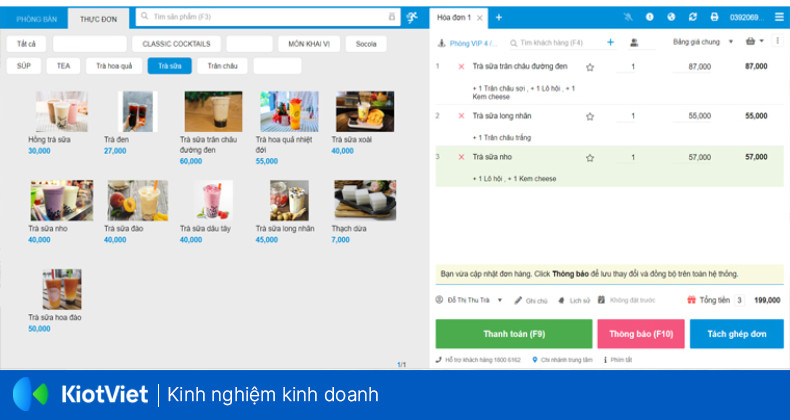
Task: Click the + 1 Trân châu trắng topping text
Action: coord(501,137)
